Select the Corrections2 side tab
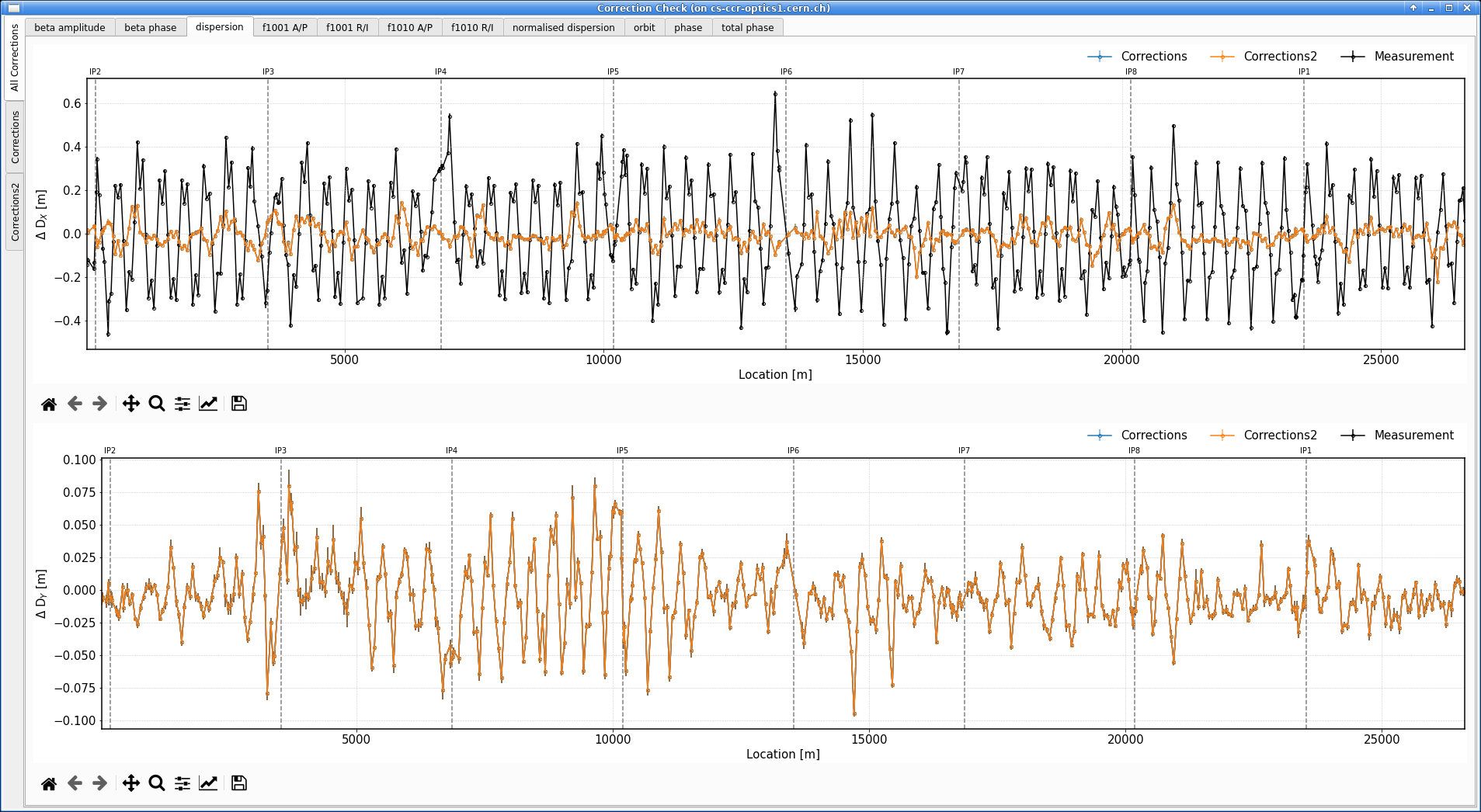This screenshot has height=812, width=1481. [14, 212]
